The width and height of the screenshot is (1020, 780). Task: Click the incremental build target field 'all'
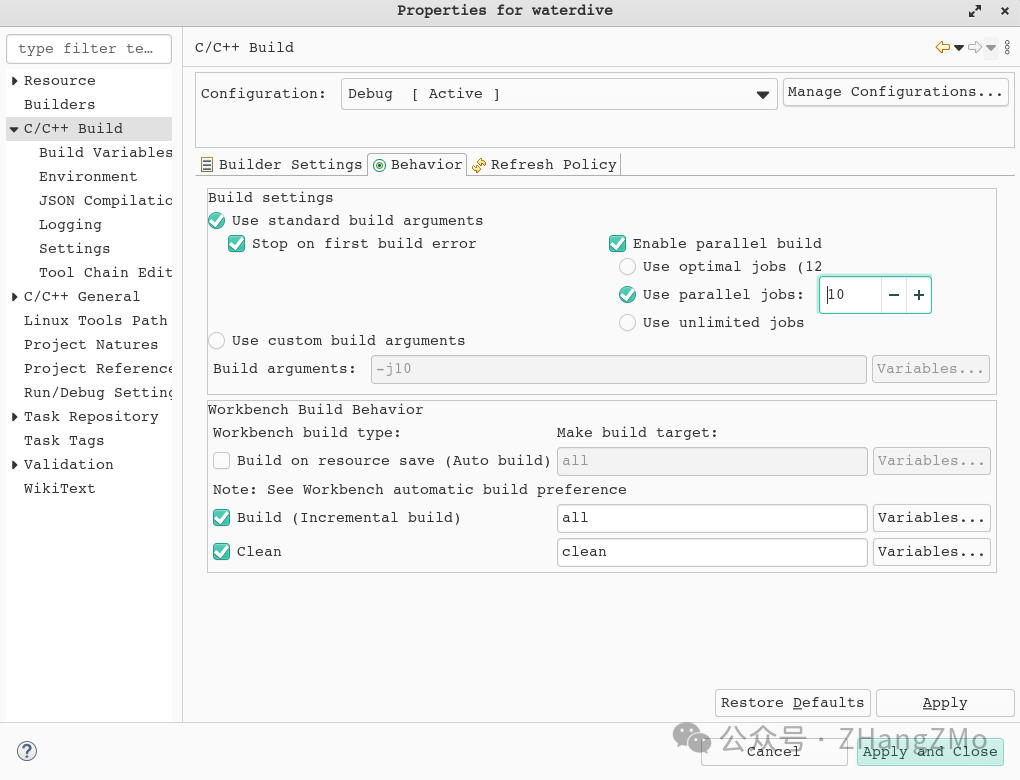tap(712, 518)
